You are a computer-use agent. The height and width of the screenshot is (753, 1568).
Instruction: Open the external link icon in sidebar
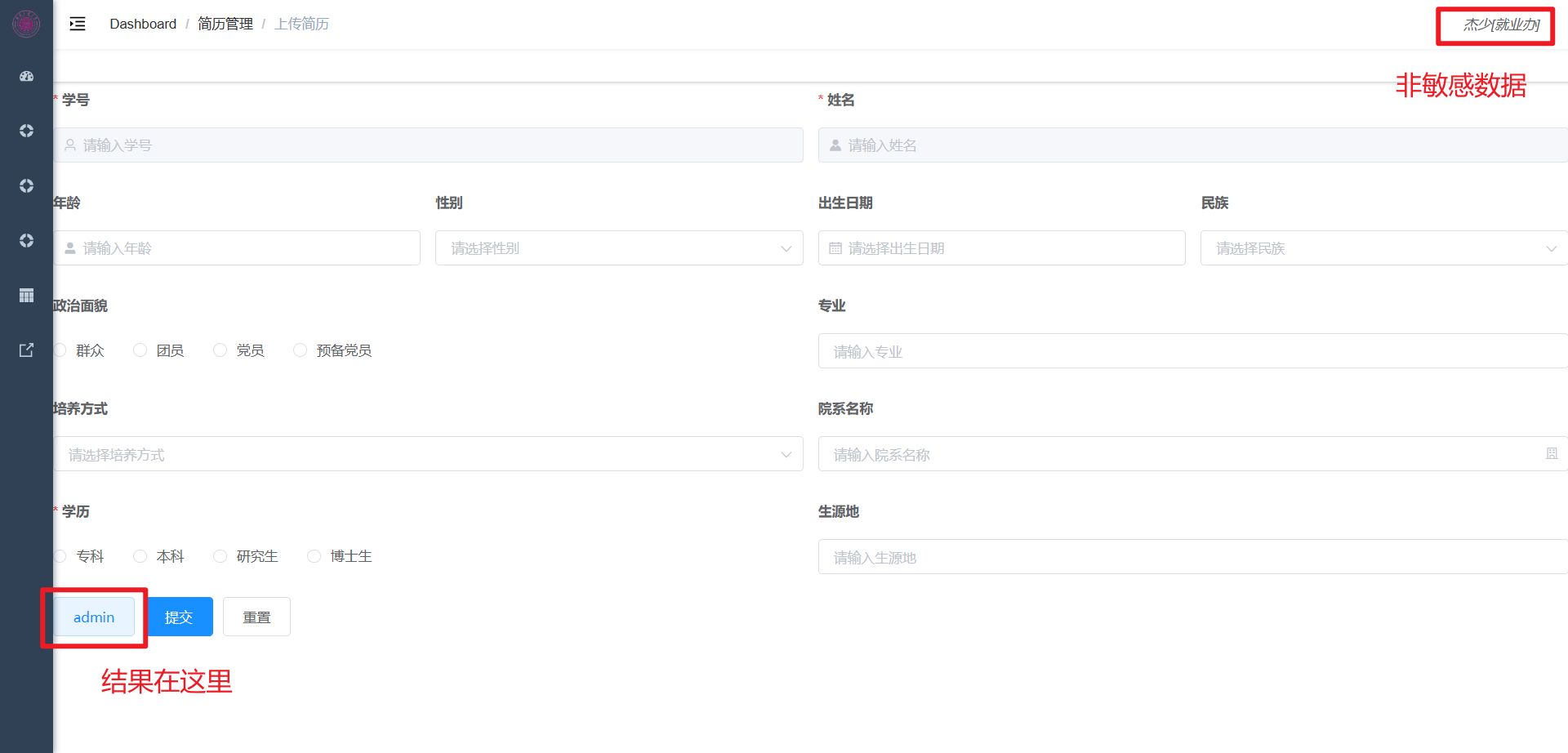tap(26, 350)
